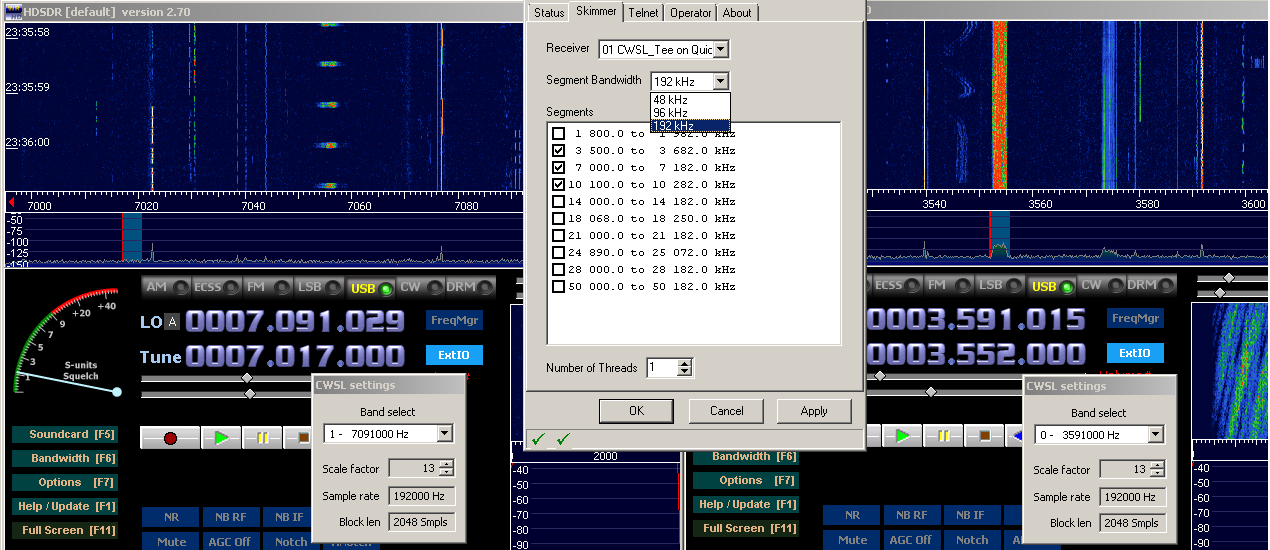Select USB mode in right HDSDR window
Screen dimensions: 1270x550
click(1051, 286)
